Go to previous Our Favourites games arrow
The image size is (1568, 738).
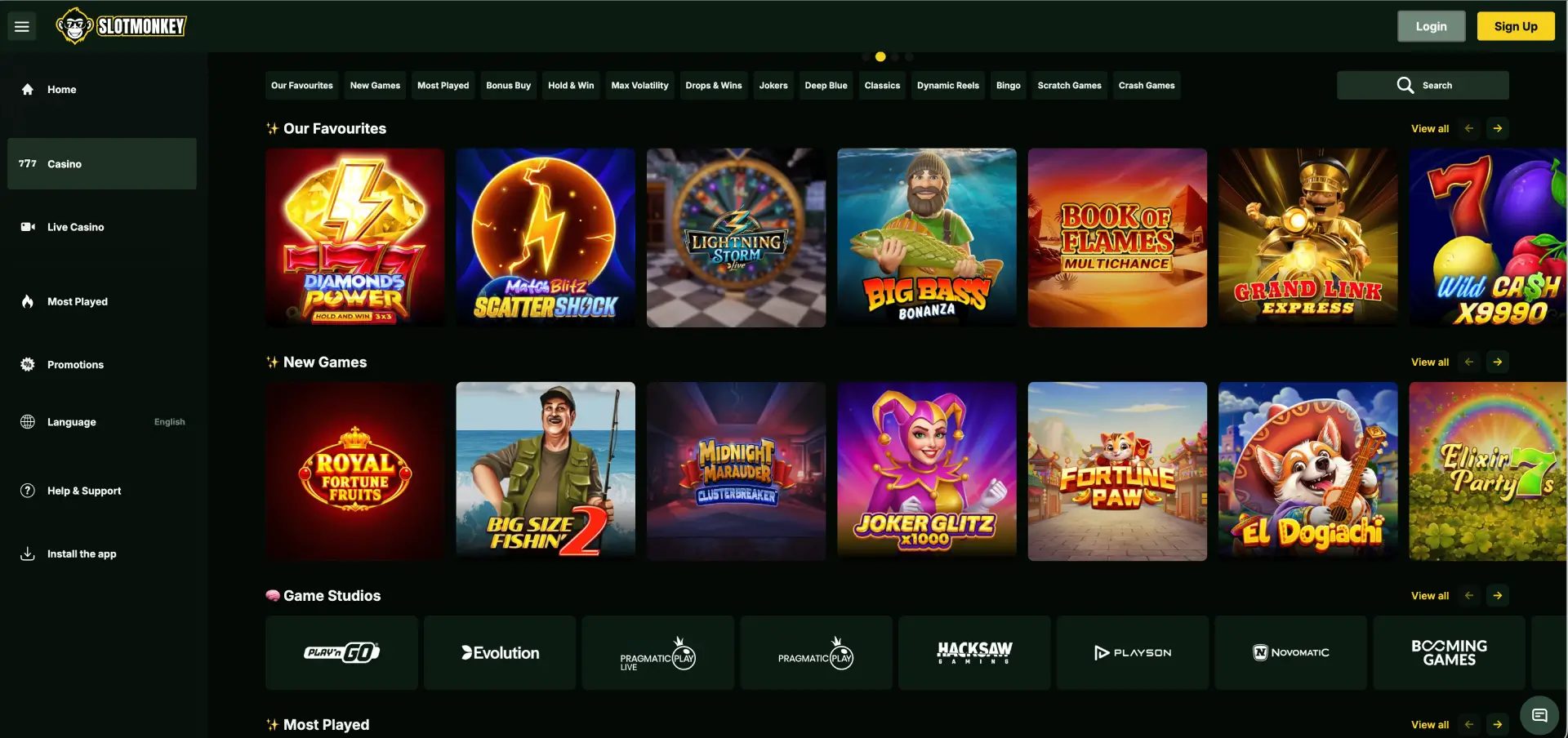point(1469,129)
